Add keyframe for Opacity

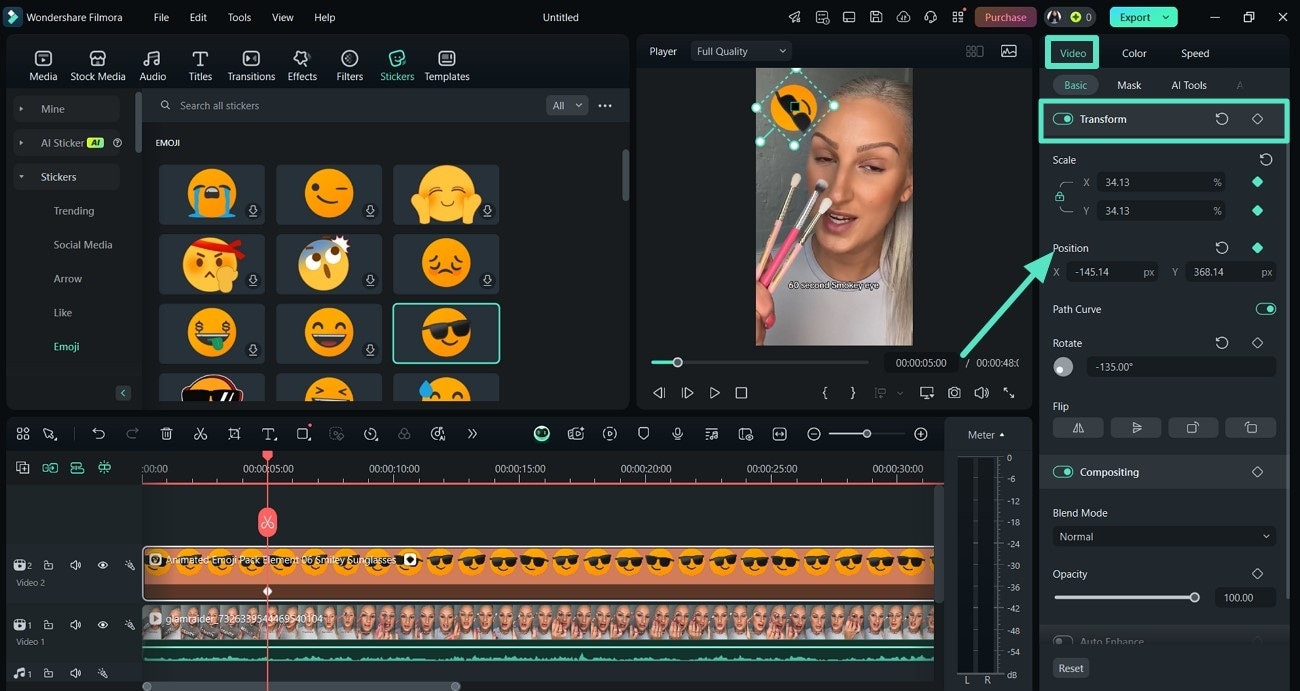point(1257,574)
